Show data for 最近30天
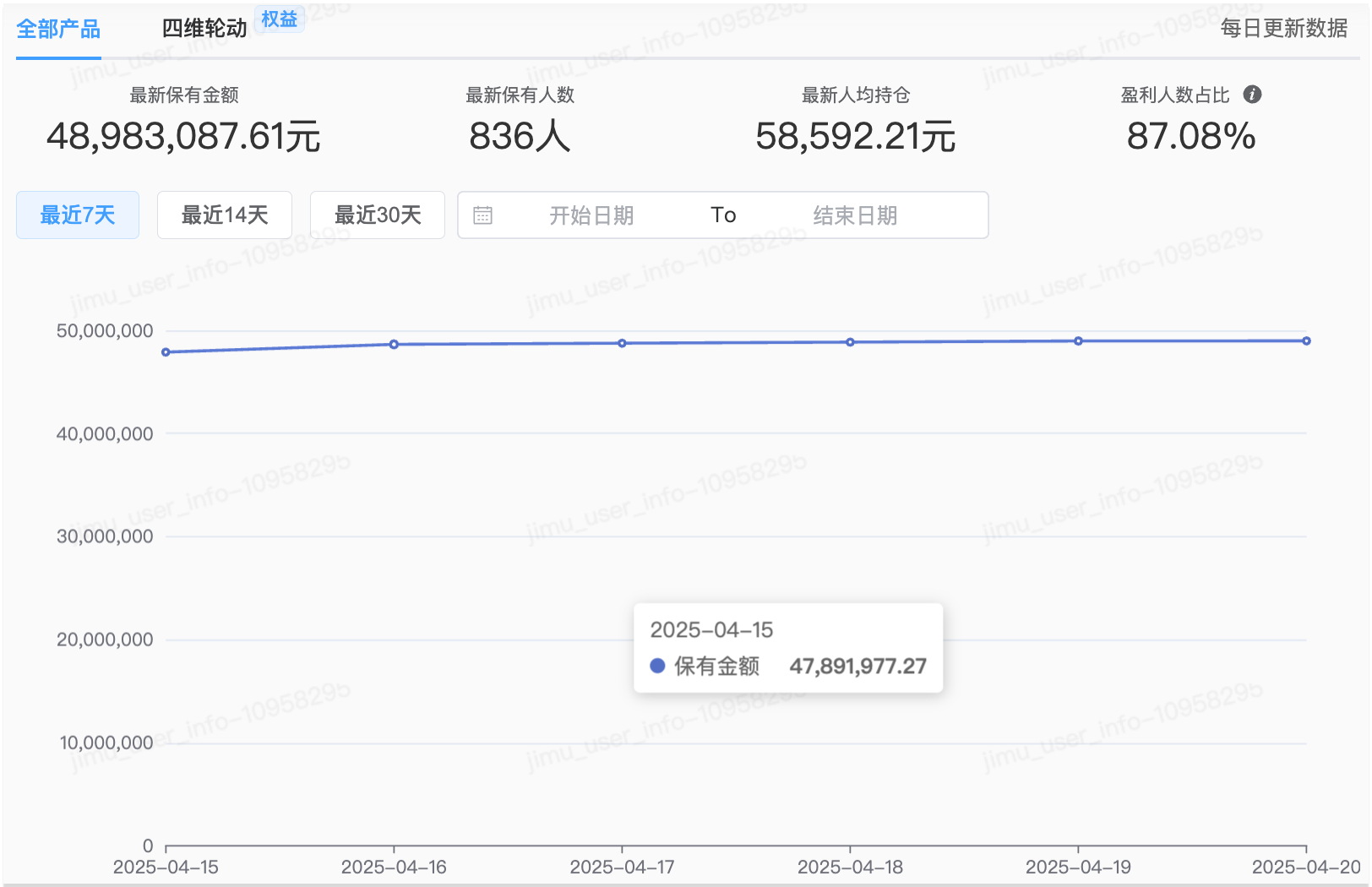 click(378, 215)
